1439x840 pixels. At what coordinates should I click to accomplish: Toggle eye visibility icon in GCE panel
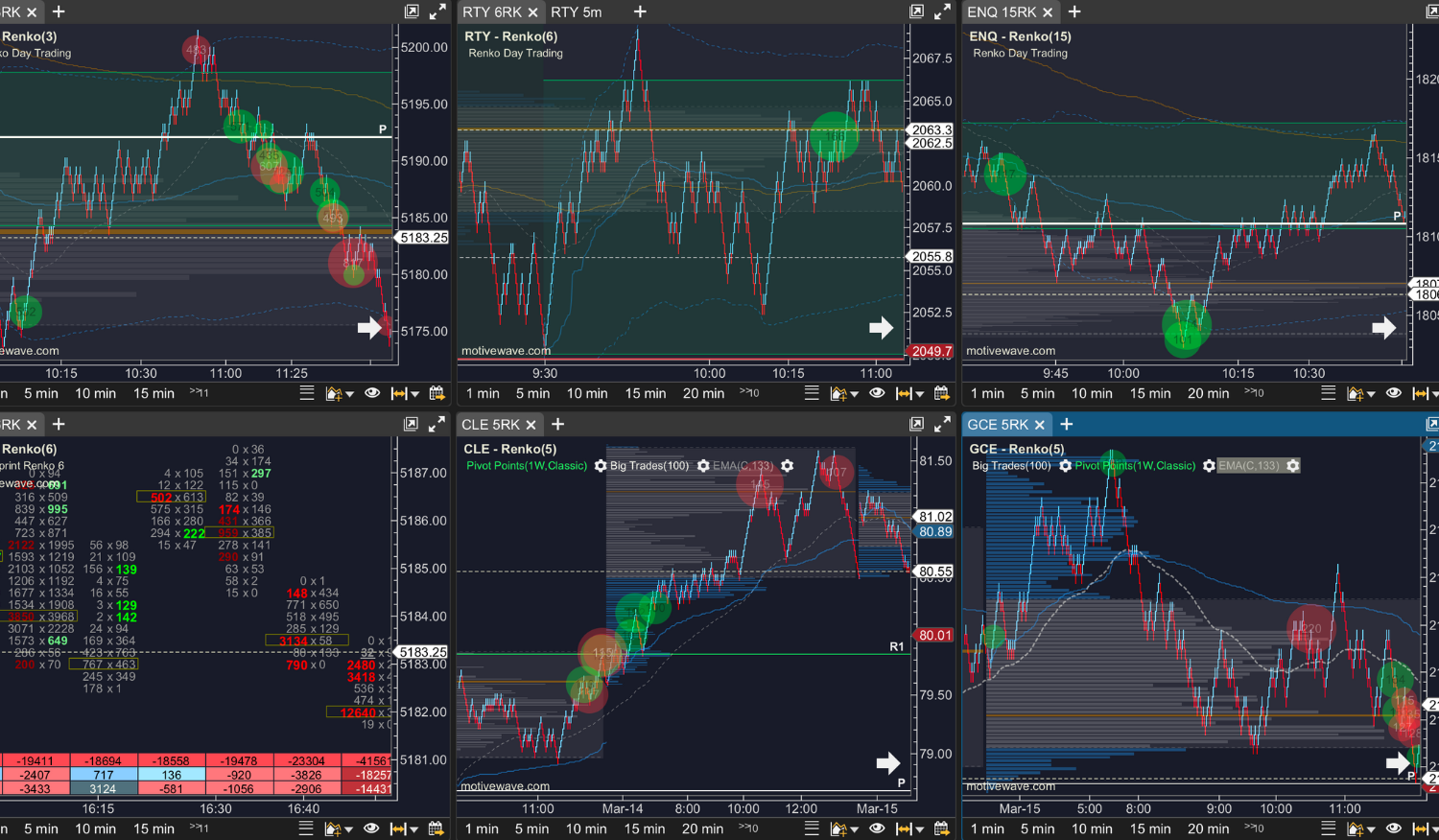1394,828
